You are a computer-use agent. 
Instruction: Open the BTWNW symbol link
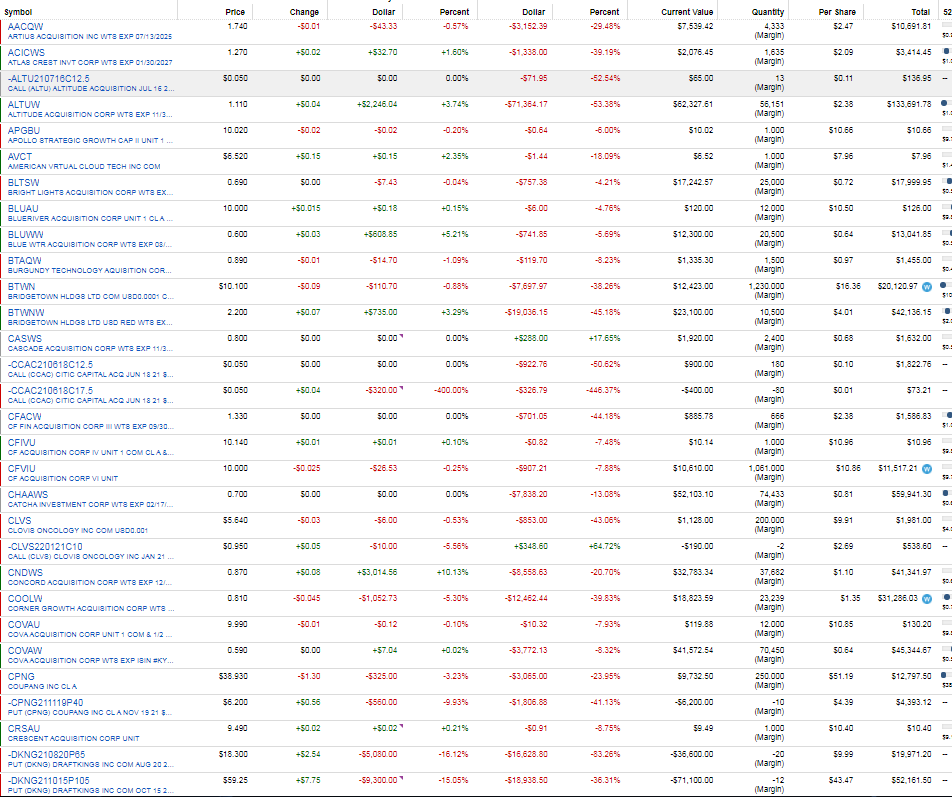click(26, 313)
